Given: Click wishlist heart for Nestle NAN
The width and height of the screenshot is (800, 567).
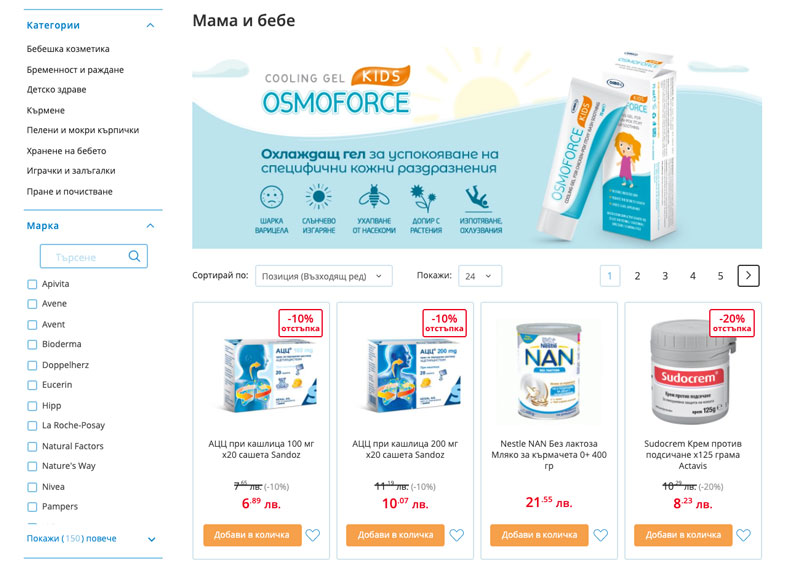Looking at the screenshot, I should click(x=601, y=535).
